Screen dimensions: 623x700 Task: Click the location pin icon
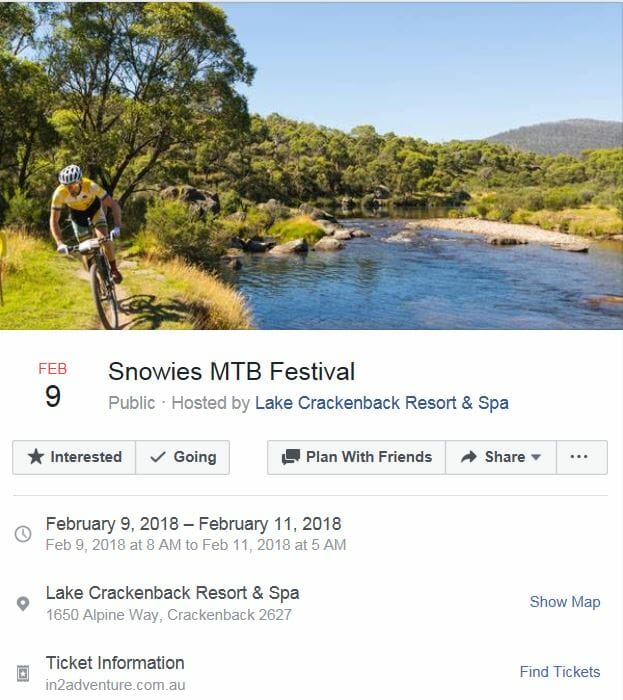coord(23,604)
